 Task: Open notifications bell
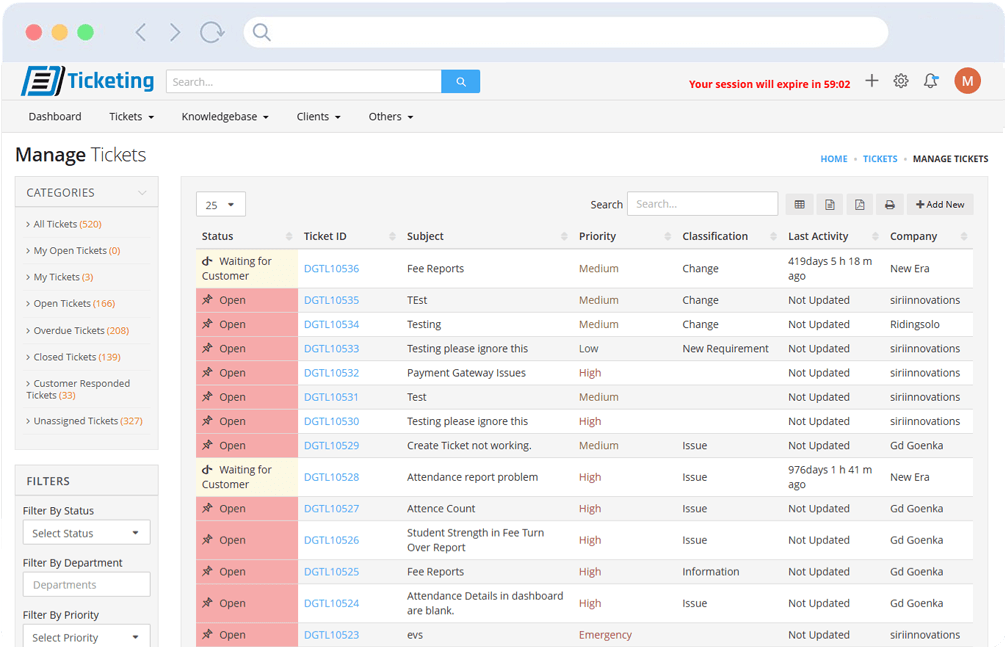pos(931,81)
